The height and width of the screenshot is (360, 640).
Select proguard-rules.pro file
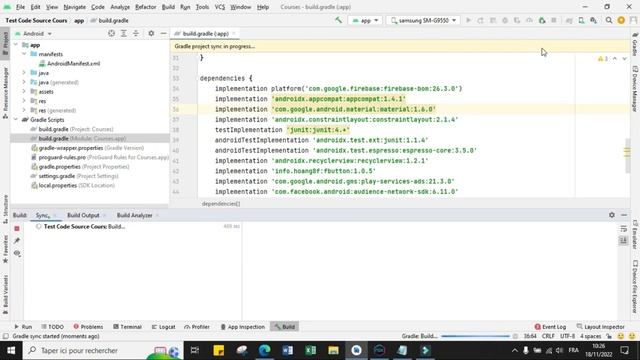pos(100,157)
